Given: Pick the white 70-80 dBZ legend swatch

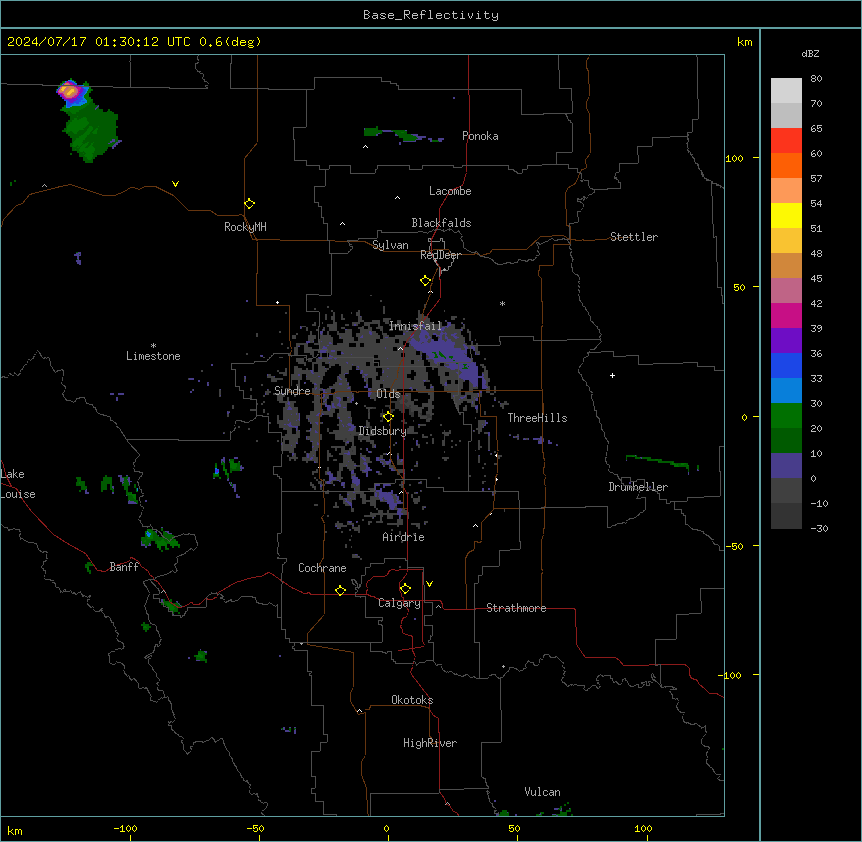Looking at the screenshot, I should [786, 91].
